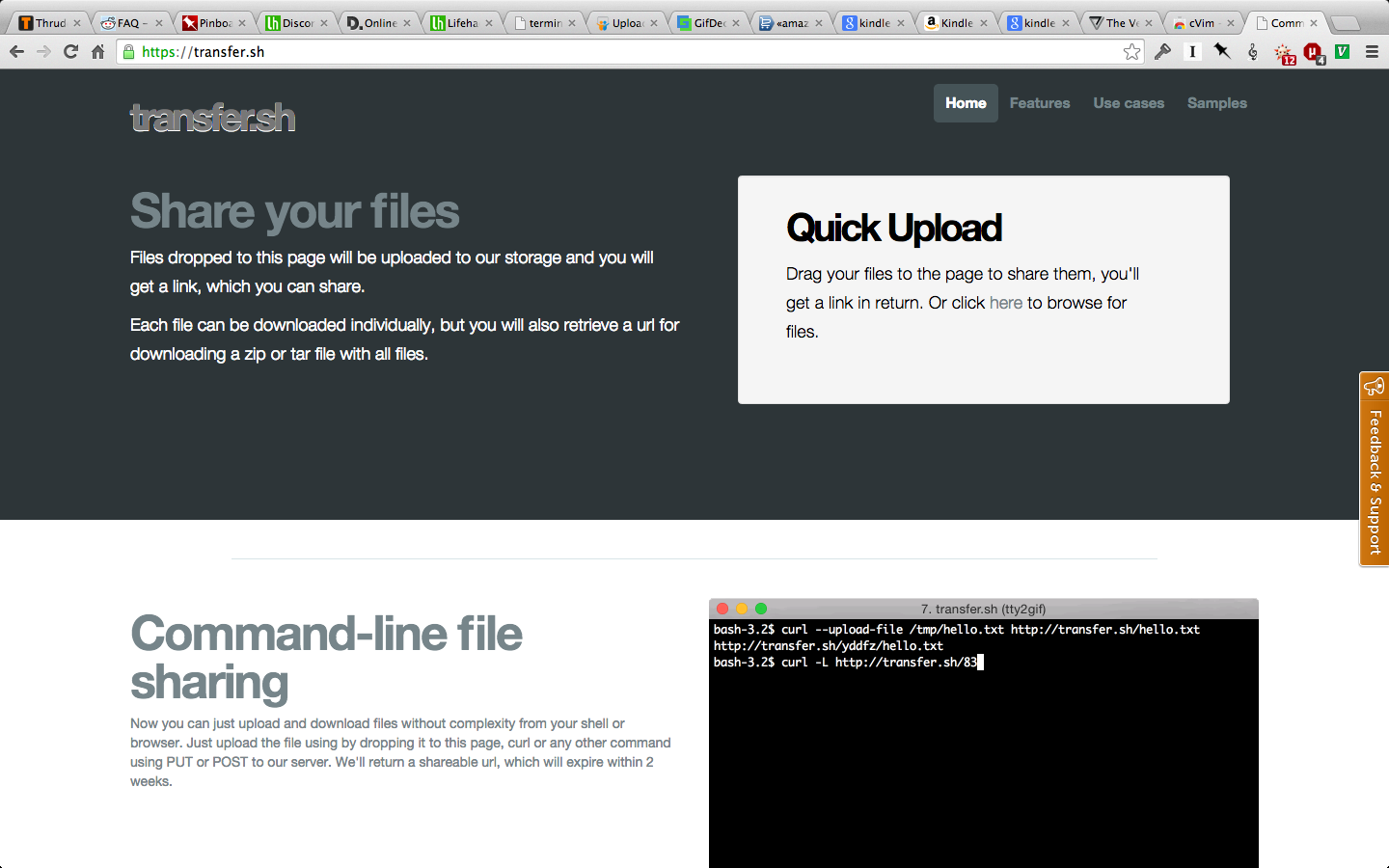Click the Quick Upload drop box
Screen dimensions: 1389x868
click(x=984, y=289)
